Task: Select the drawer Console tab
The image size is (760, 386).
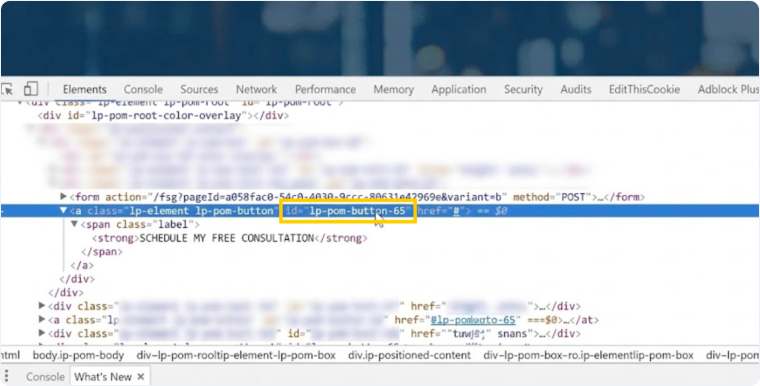Action: click(x=45, y=377)
